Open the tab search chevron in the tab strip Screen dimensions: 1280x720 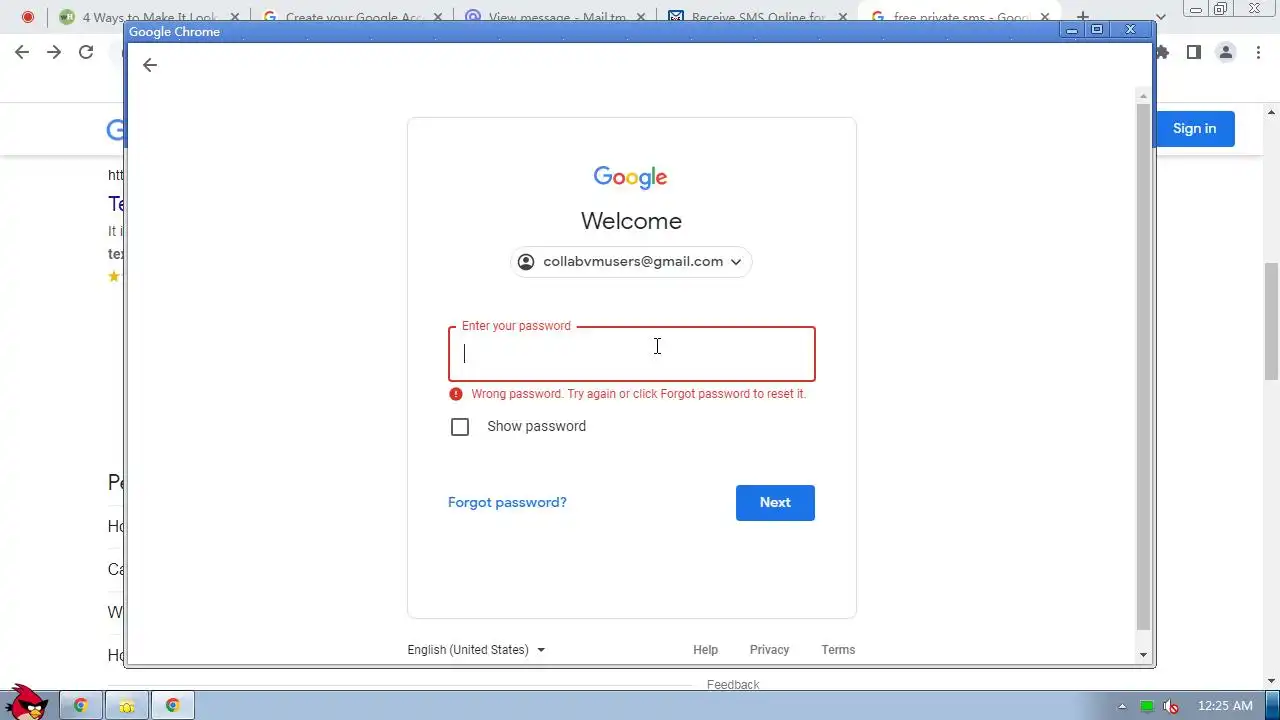pos(1161,17)
